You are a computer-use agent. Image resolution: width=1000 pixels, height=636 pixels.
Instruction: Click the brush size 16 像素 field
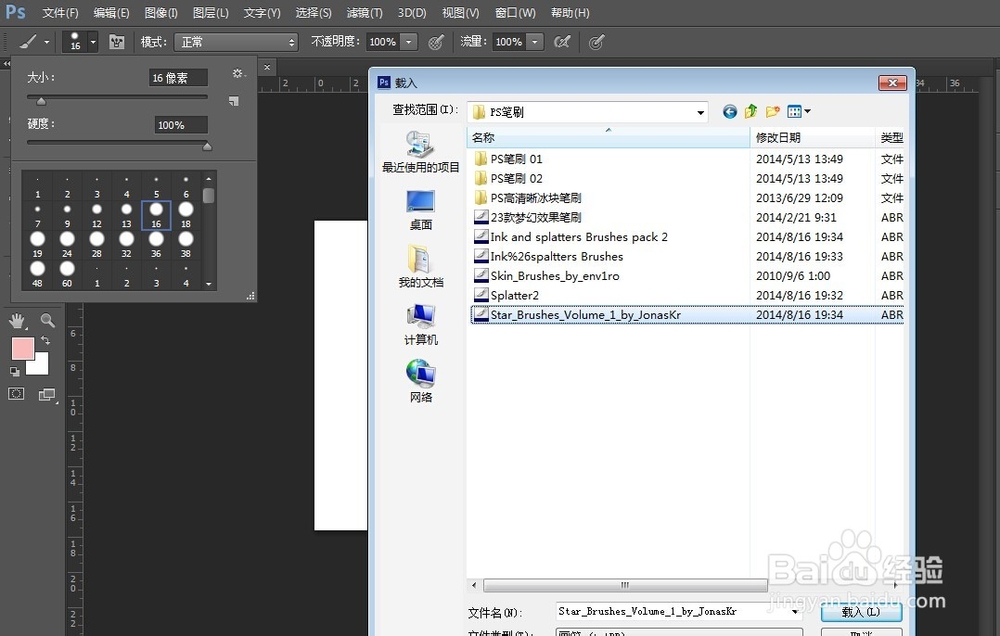(x=179, y=78)
